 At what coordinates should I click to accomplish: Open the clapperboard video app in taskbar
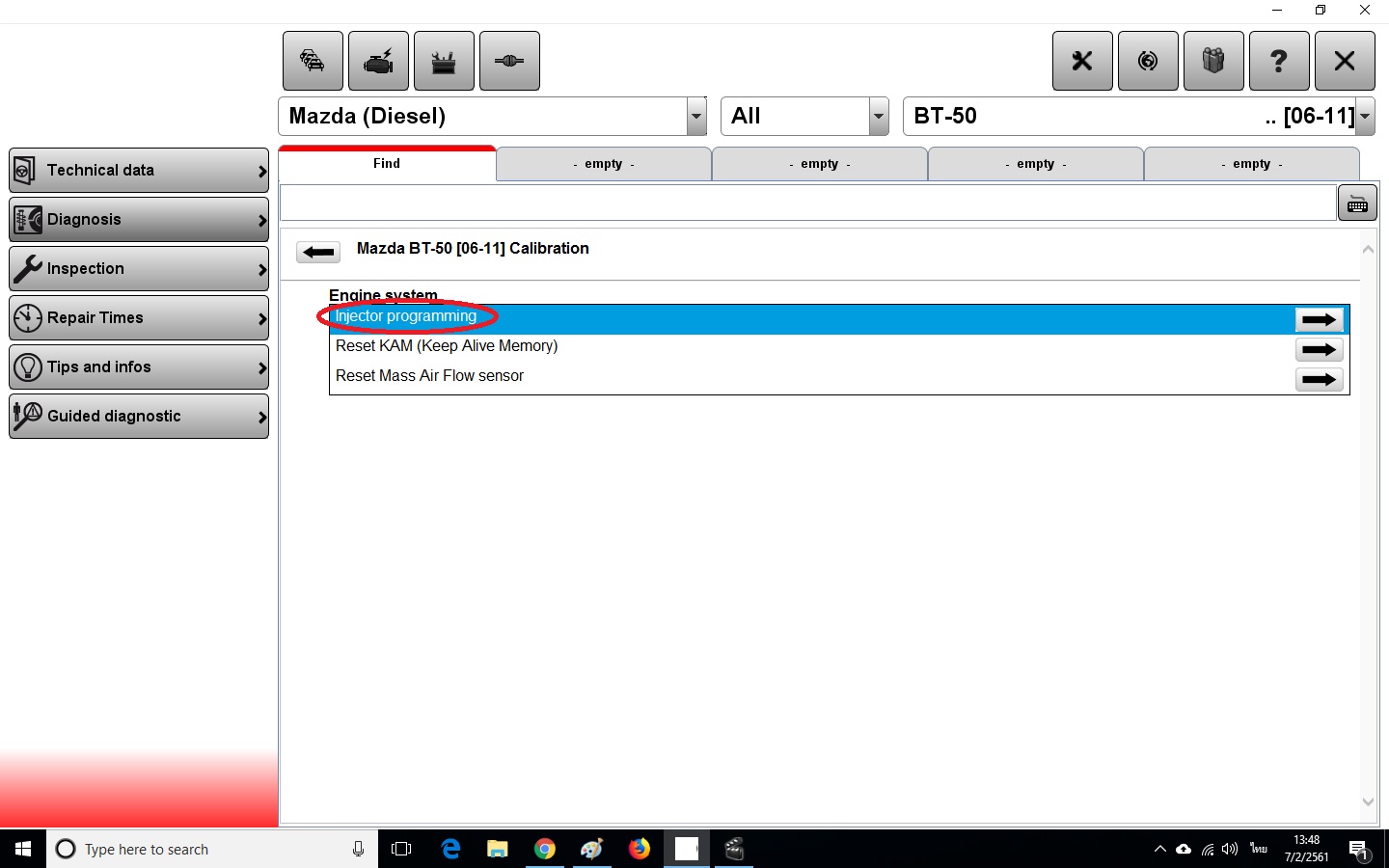(x=734, y=849)
